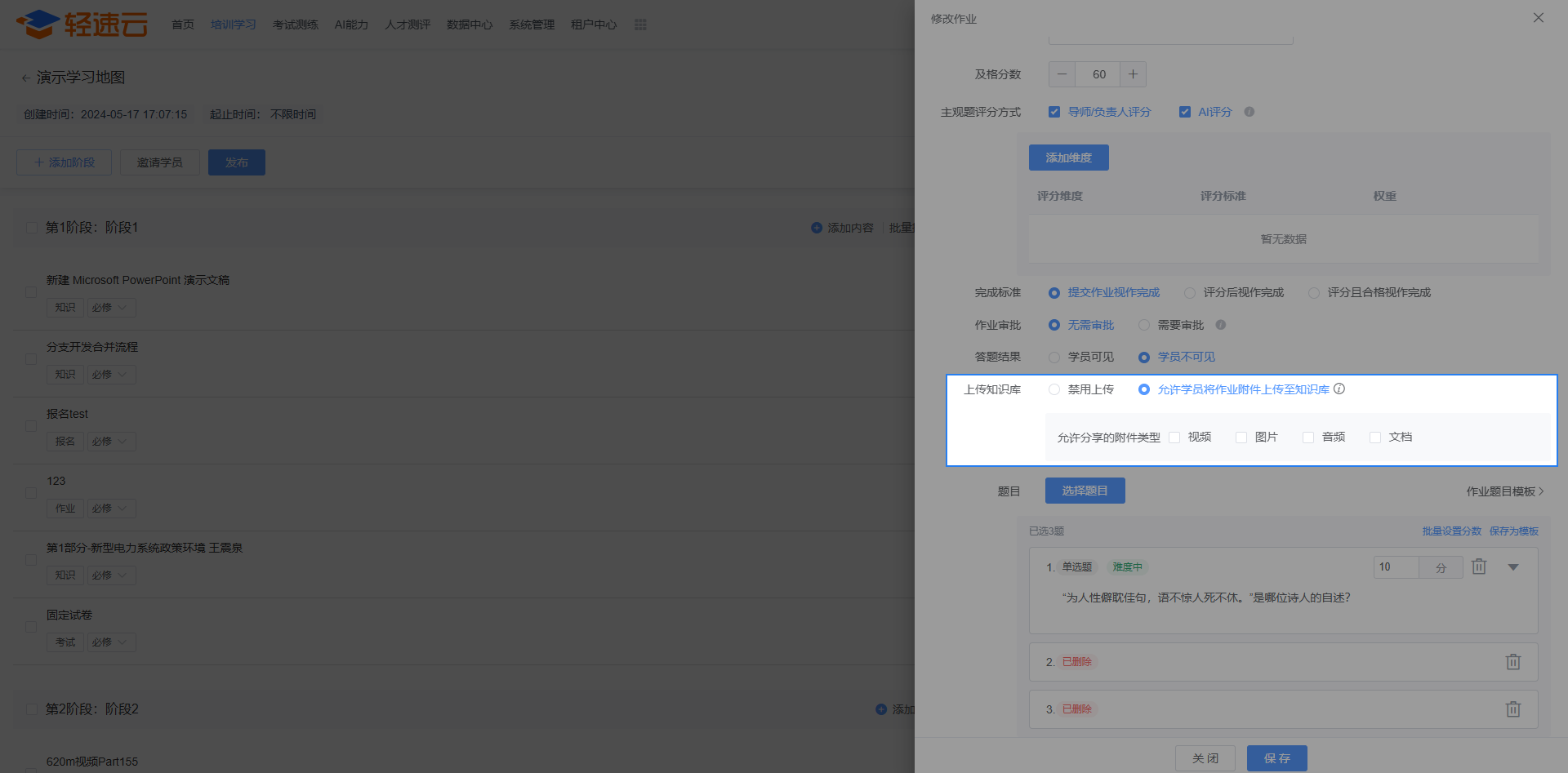
Task: Delete the removed question 2 entry
Action: (1512, 662)
